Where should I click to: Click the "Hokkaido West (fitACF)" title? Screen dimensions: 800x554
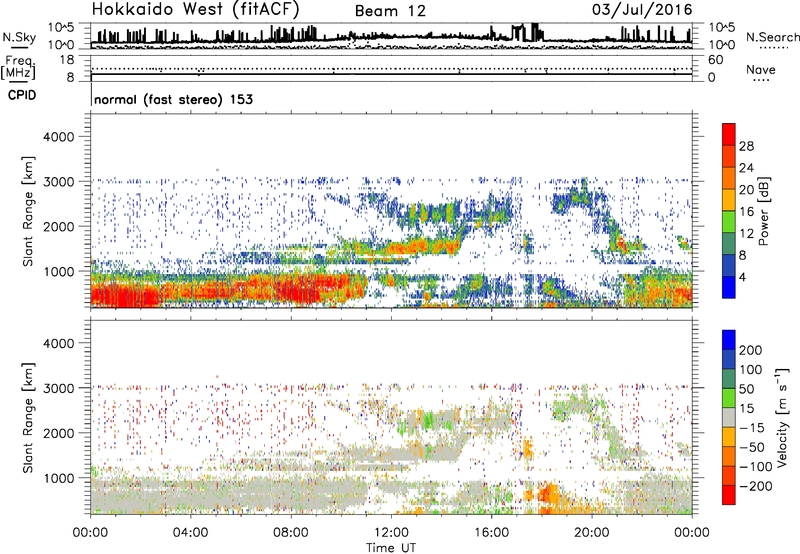click(195, 10)
